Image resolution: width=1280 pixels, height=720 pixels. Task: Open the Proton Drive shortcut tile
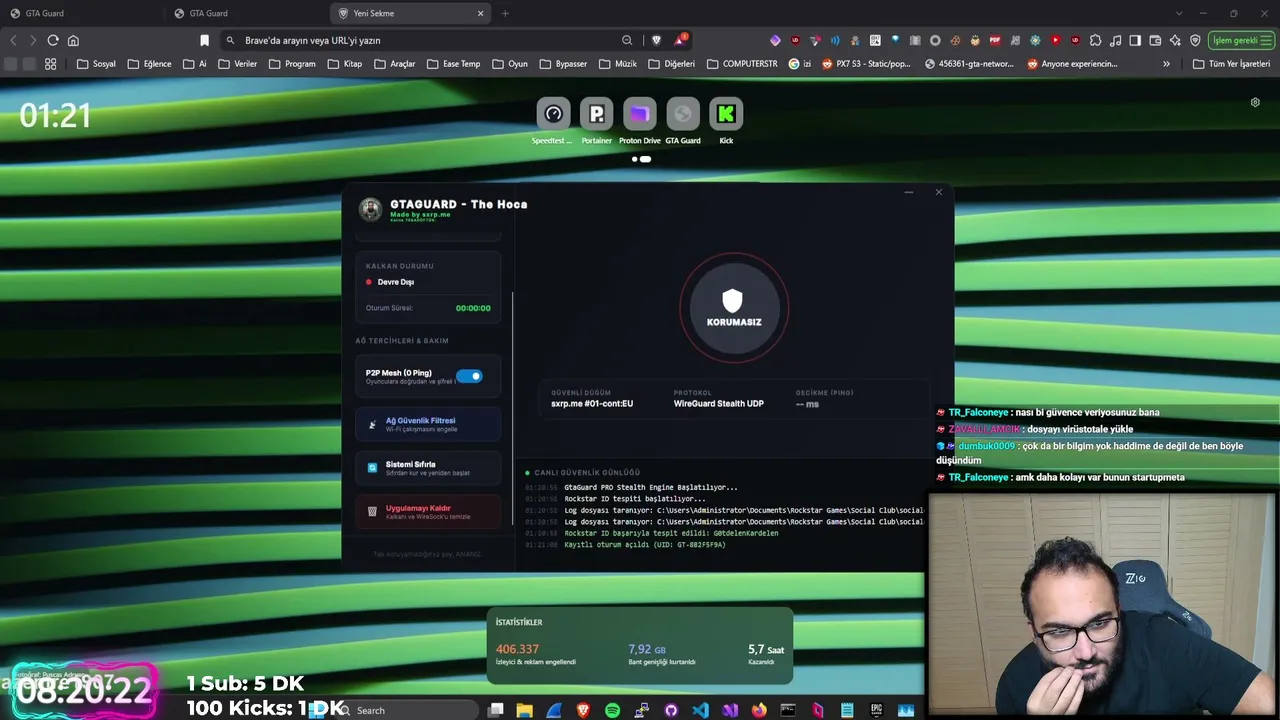[x=640, y=114]
